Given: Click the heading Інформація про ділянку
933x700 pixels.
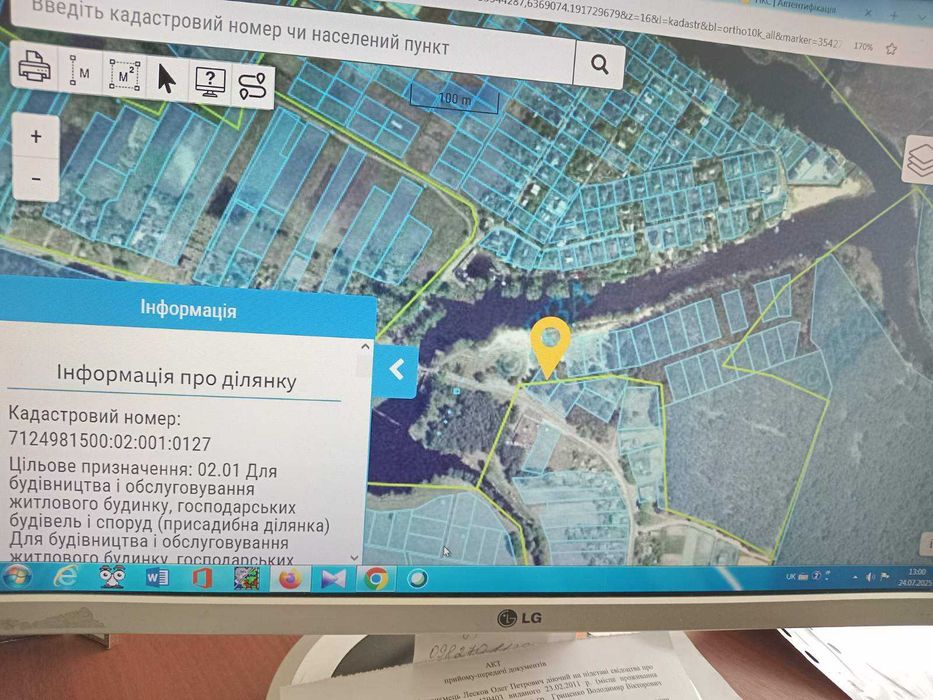Looking at the screenshot, I should [176, 377].
